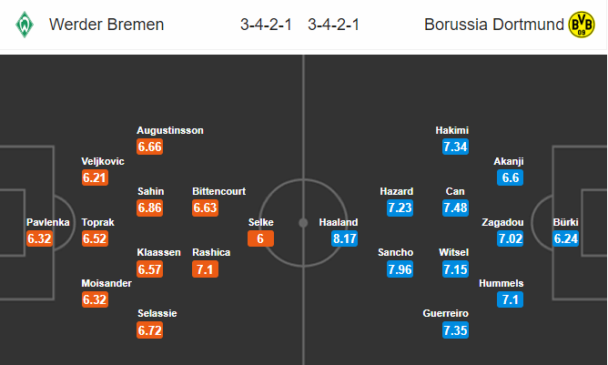608x365 pixels.
Task: Click Bürki's 6.24 goalkeeper rating
Action: tap(566, 239)
